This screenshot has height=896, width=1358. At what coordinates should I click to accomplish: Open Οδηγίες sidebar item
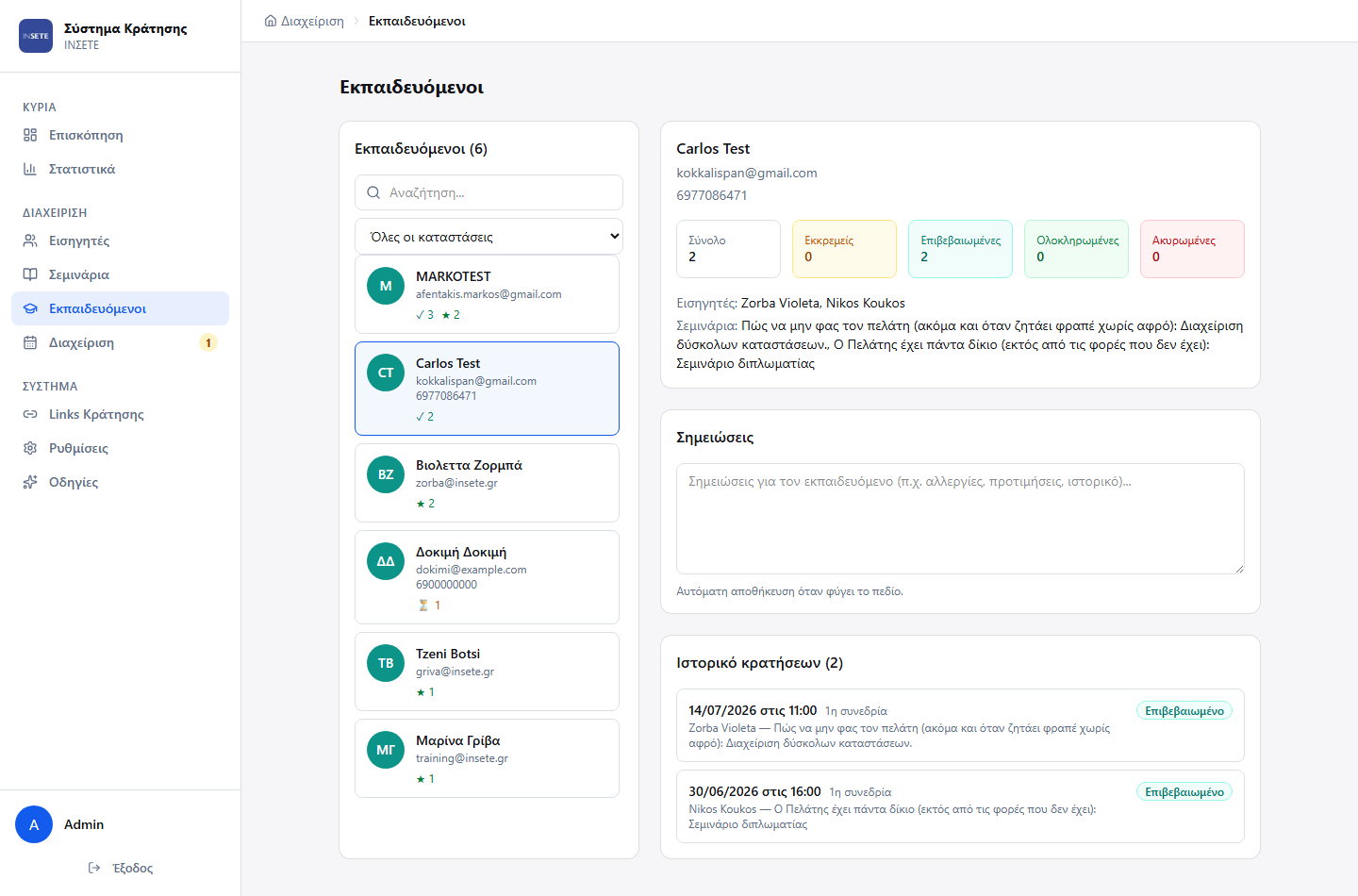coord(120,482)
